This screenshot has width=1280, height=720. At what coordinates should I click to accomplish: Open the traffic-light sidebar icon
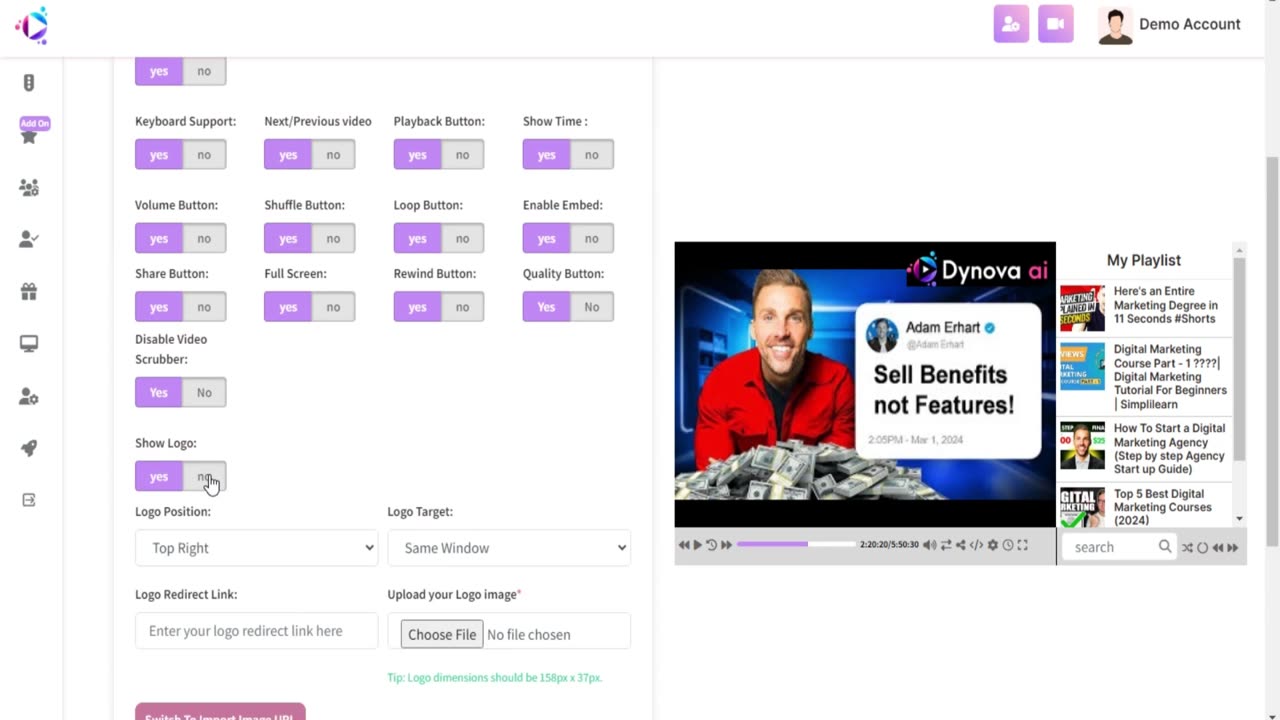coord(29,83)
